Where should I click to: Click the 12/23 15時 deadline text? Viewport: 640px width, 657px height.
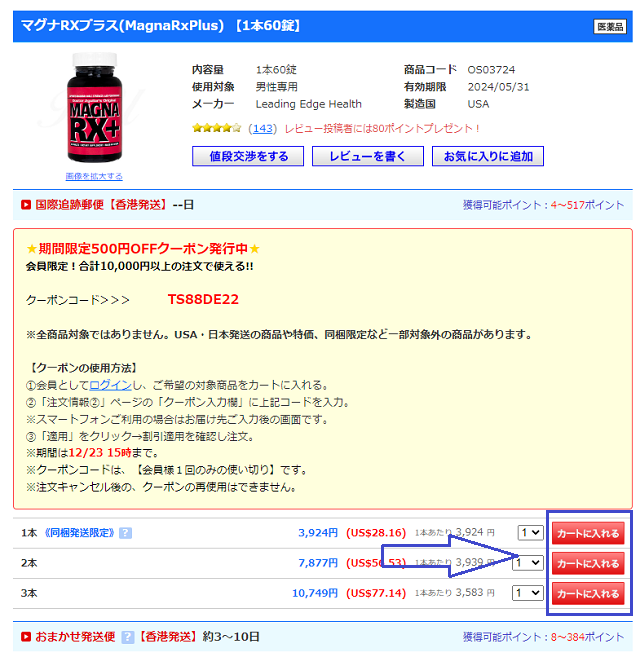100,453
